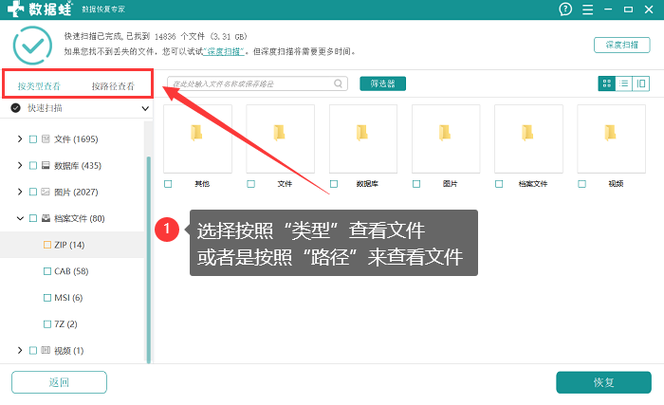Click the left tree panel scrollbar

coord(148,259)
